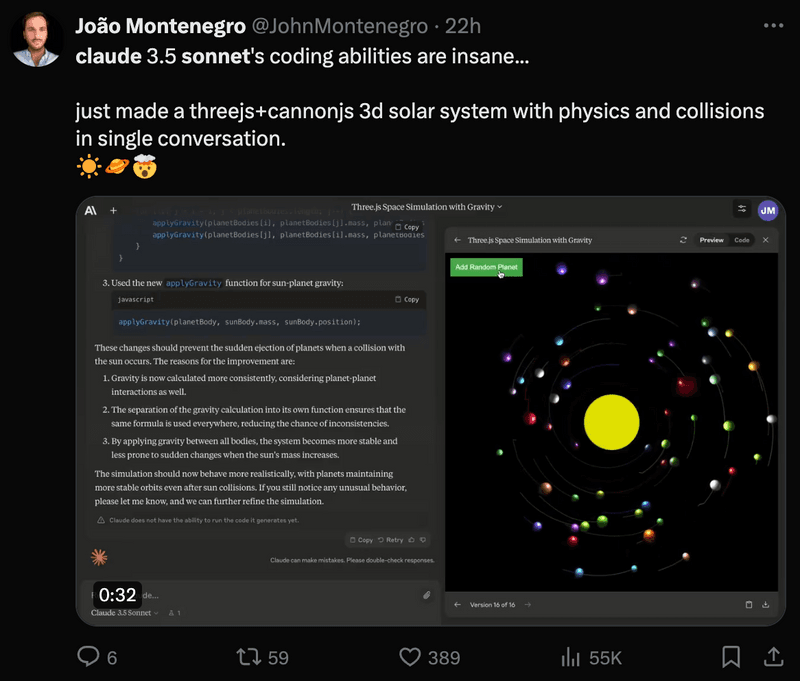This screenshot has width=800, height=681.
Task: Download the artifact using the download icon
Action: coord(766,604)
